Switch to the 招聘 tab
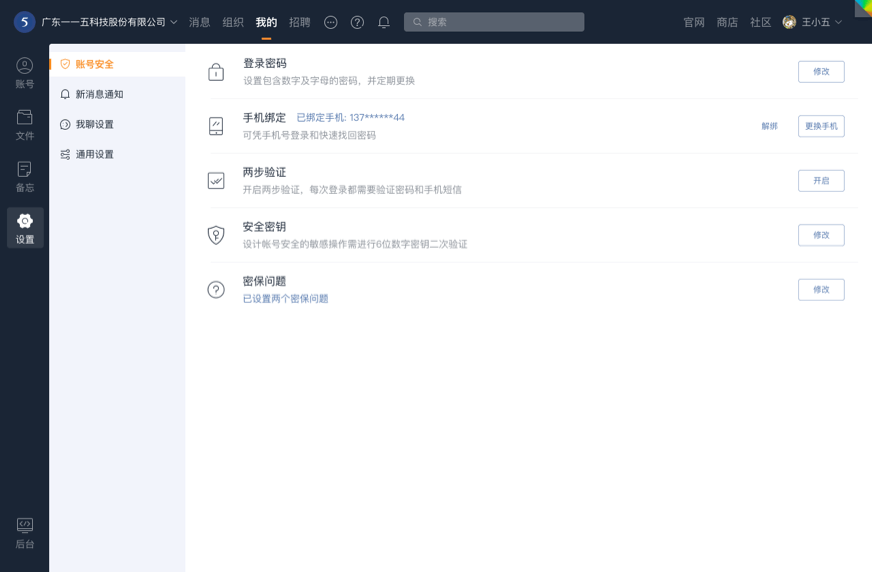 (x=300, y=22)
